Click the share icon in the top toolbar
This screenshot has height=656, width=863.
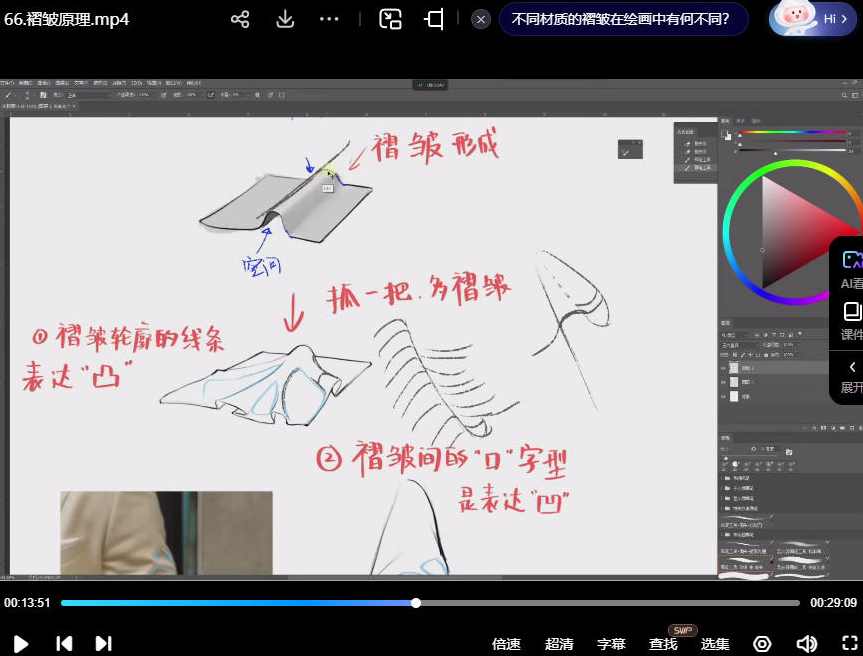(x=240, y=19)
